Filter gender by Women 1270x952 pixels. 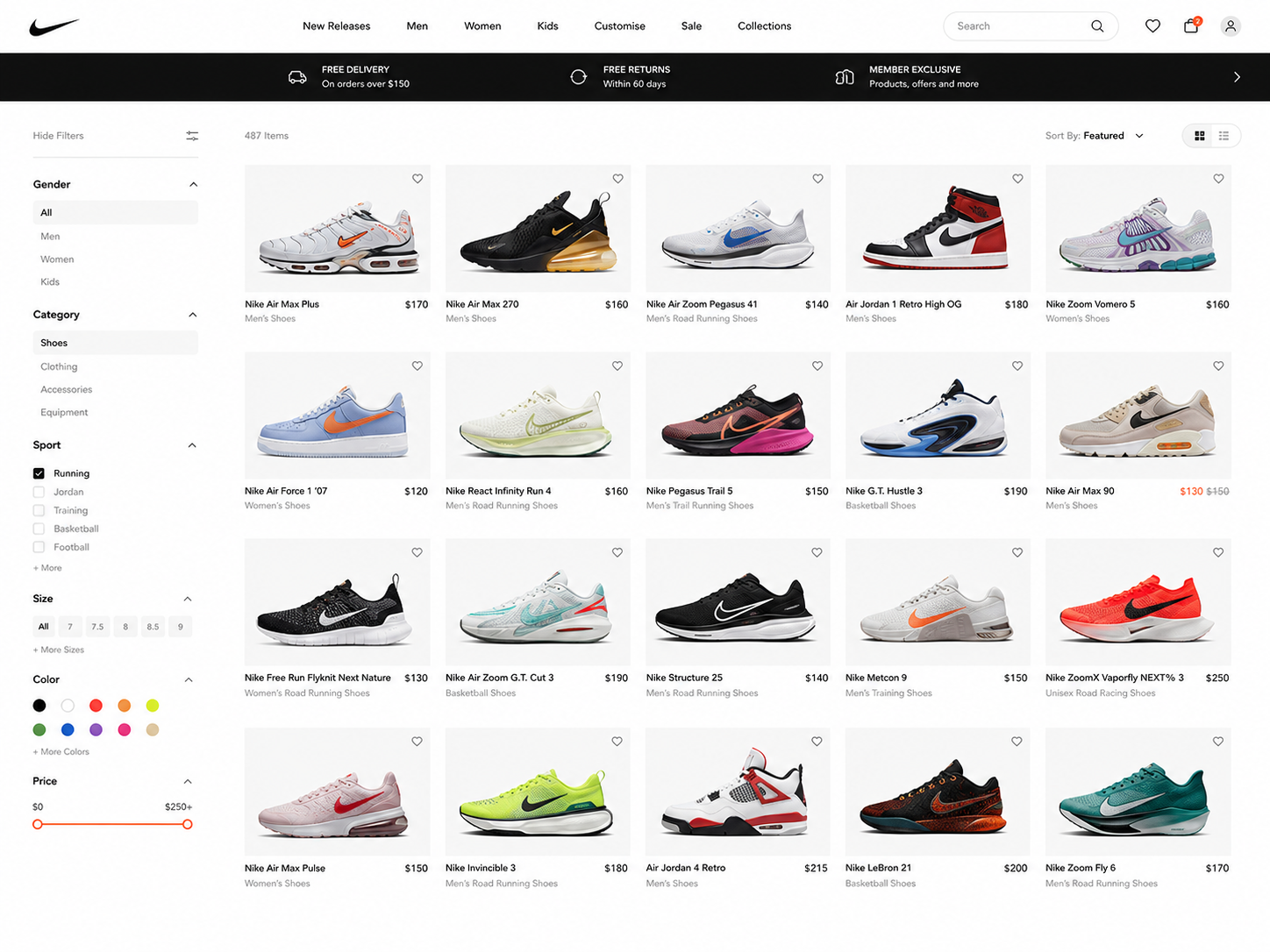click(x=57, y=259)
